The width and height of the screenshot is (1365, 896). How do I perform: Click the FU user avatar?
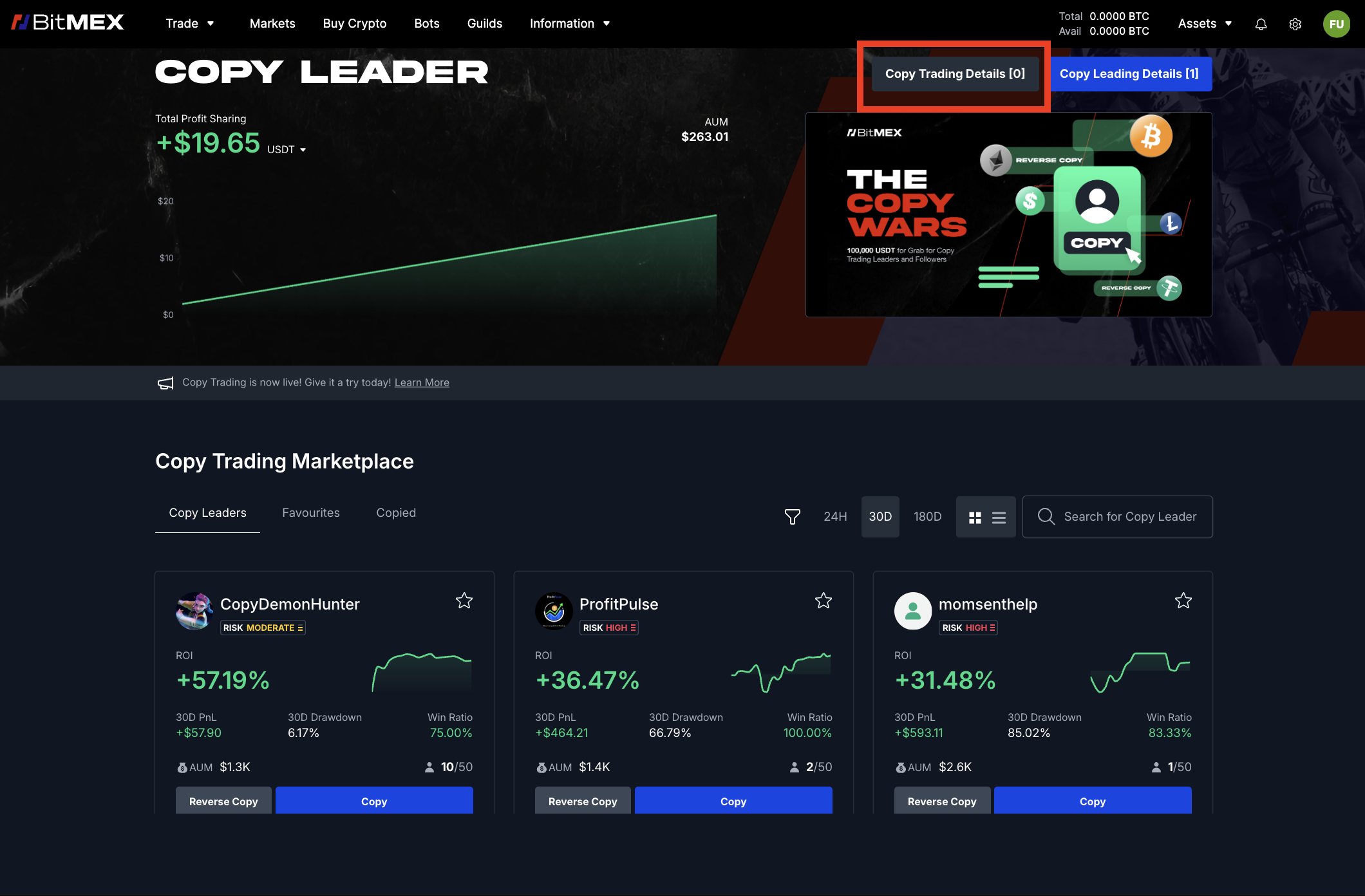click(x=1336, y=24)
